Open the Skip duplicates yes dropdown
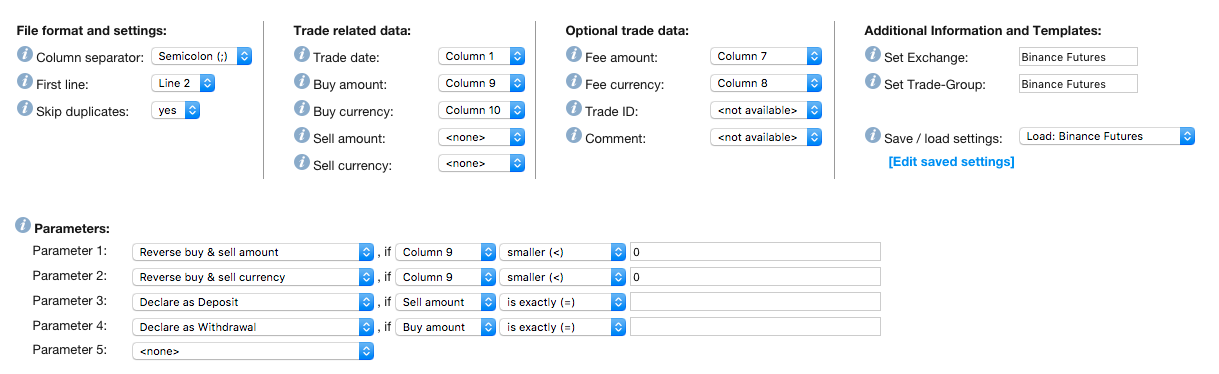Viewport: 1219px width, 374px height. (176, 110)
